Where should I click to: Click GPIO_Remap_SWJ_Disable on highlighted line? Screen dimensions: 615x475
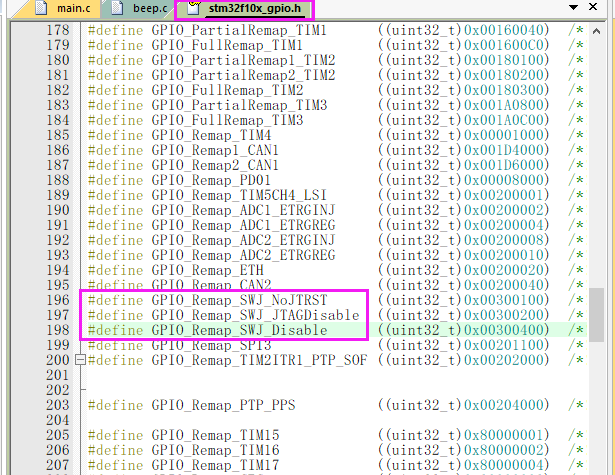click(239, 330)
